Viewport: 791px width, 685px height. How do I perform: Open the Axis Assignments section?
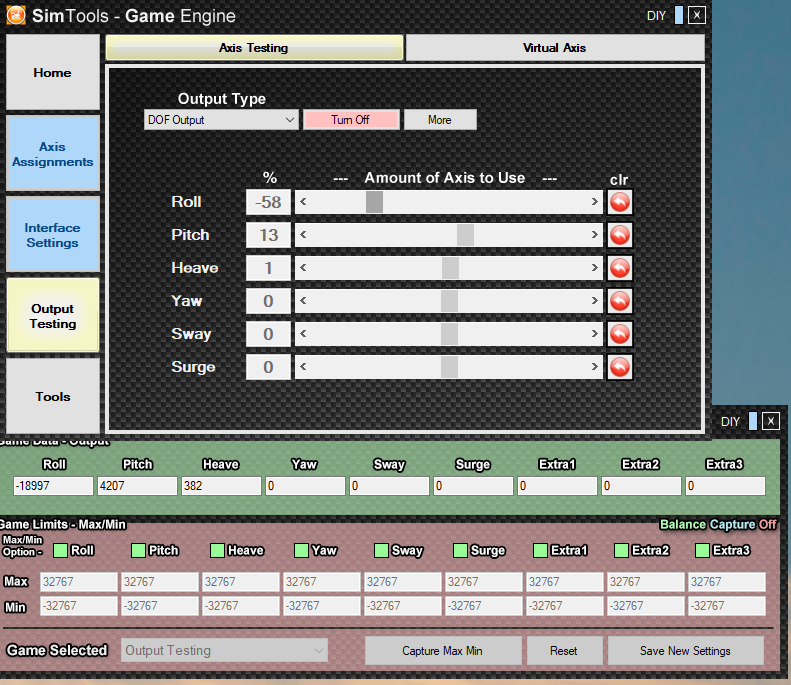(52, 154)
